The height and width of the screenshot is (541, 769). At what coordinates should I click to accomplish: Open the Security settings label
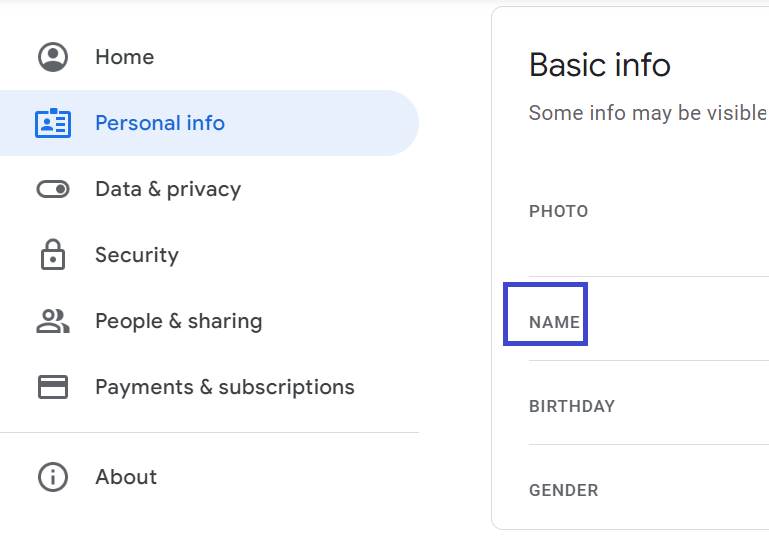point(137,255)
